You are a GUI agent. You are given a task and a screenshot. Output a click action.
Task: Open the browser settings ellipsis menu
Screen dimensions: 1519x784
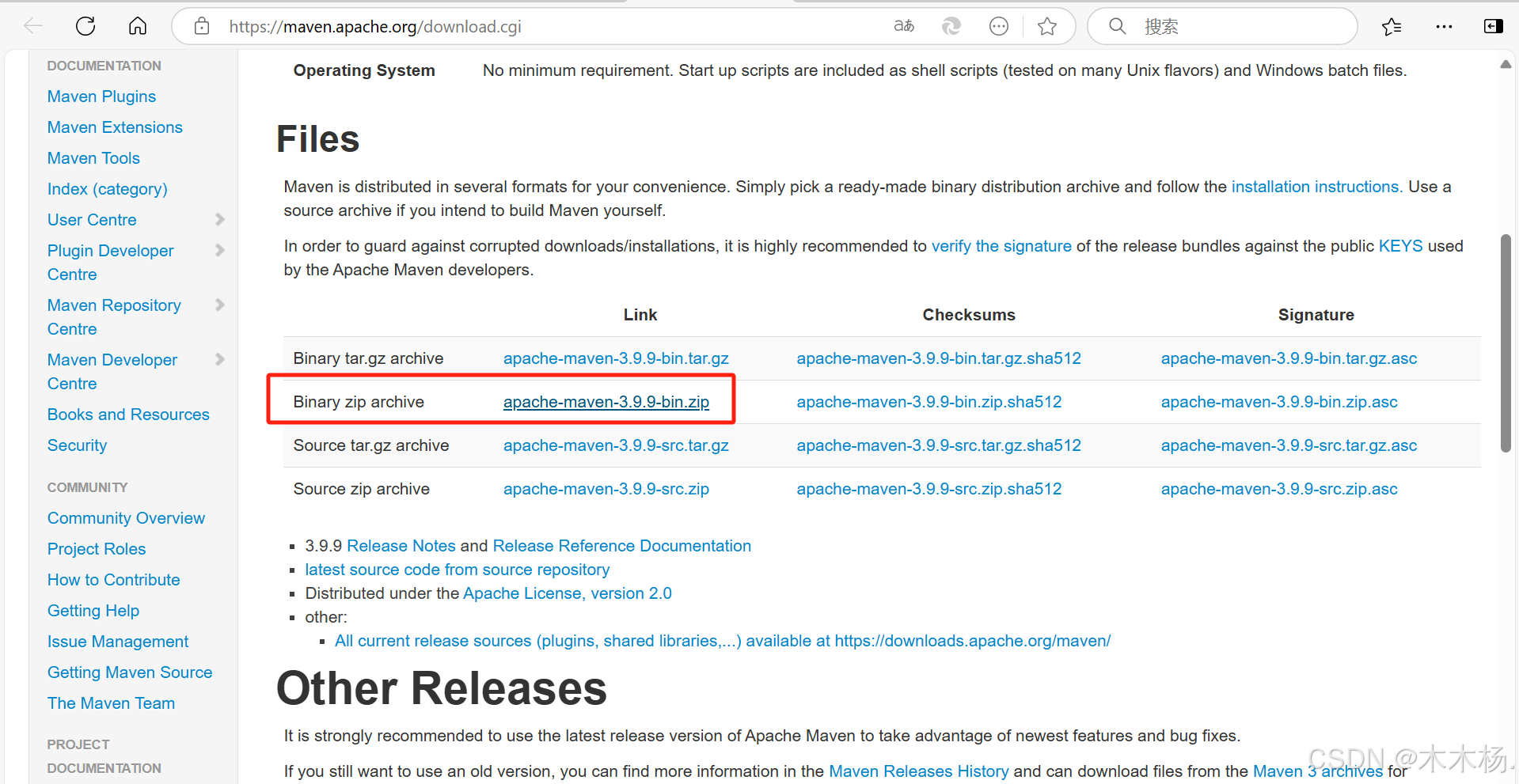point(1444,26)
